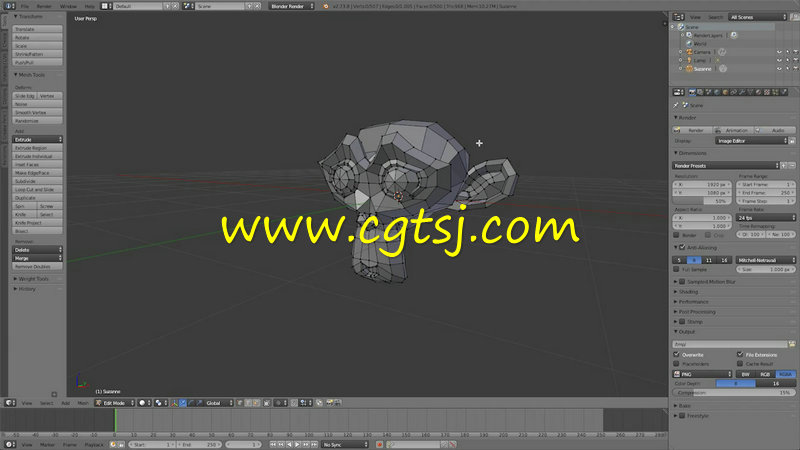The image size is (800, 450).
Task: Open the Window menu
Action: pyautogui.click(x=68, y=6)
